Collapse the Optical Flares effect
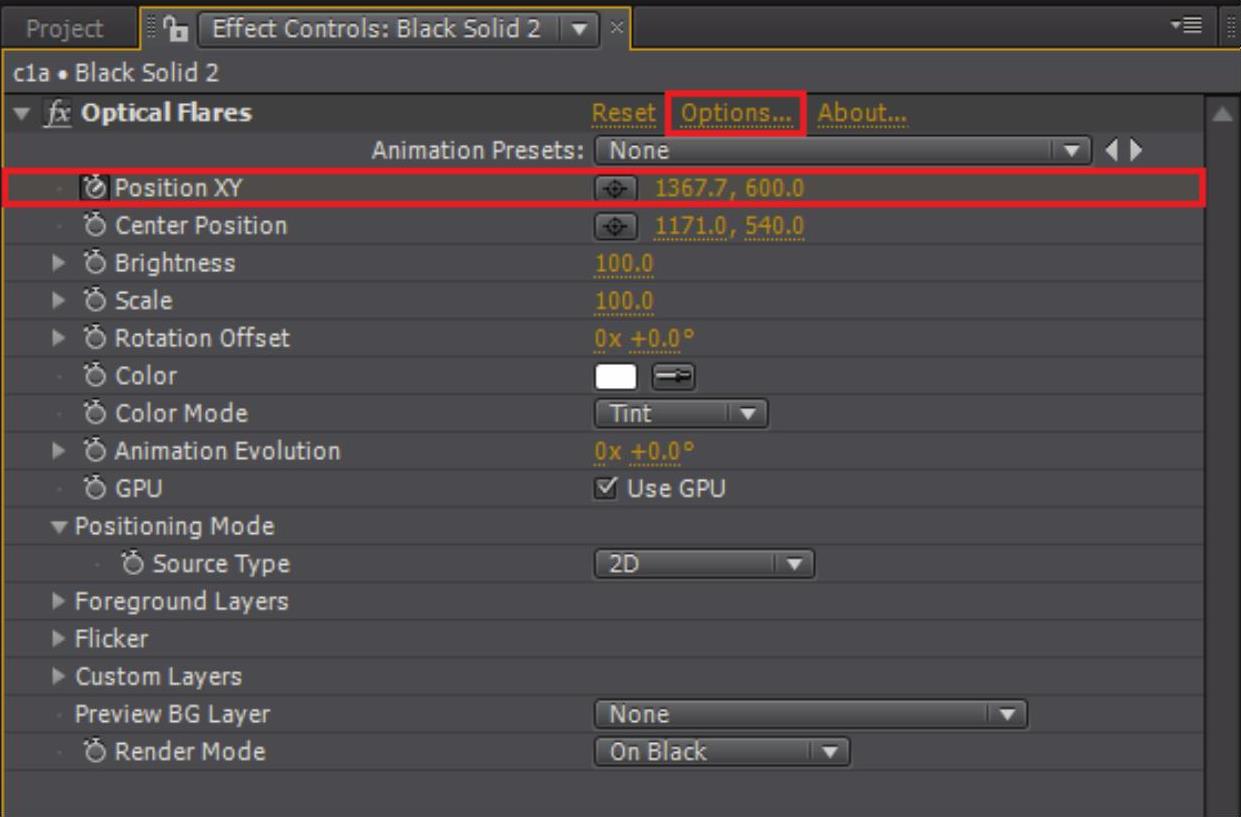The height and width of the screenshot is (817, 1241). (x=22, y=113)
